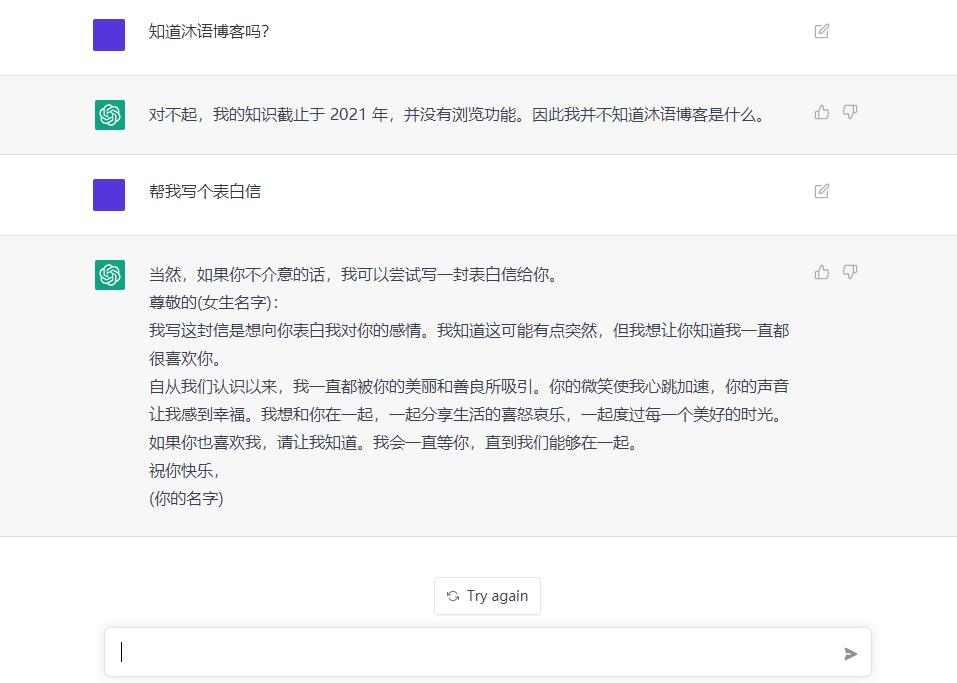Thumbs down the love letter reply
Viewport: 957px width, 683px height.
click(x=850, y=272)
